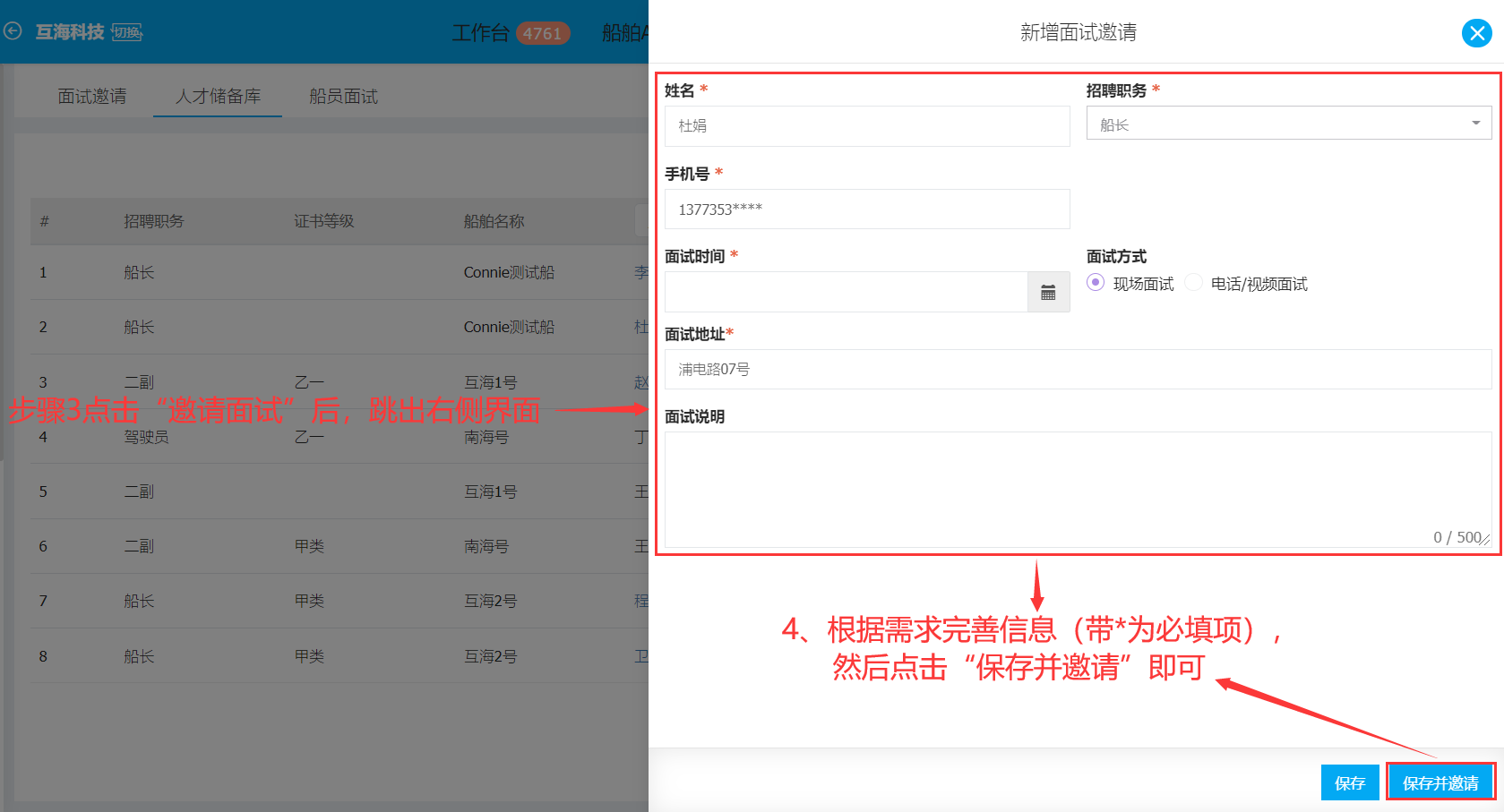1504x812 pixels.
Task: Click the 手机号 input field
Action: [x=867, y=209]
